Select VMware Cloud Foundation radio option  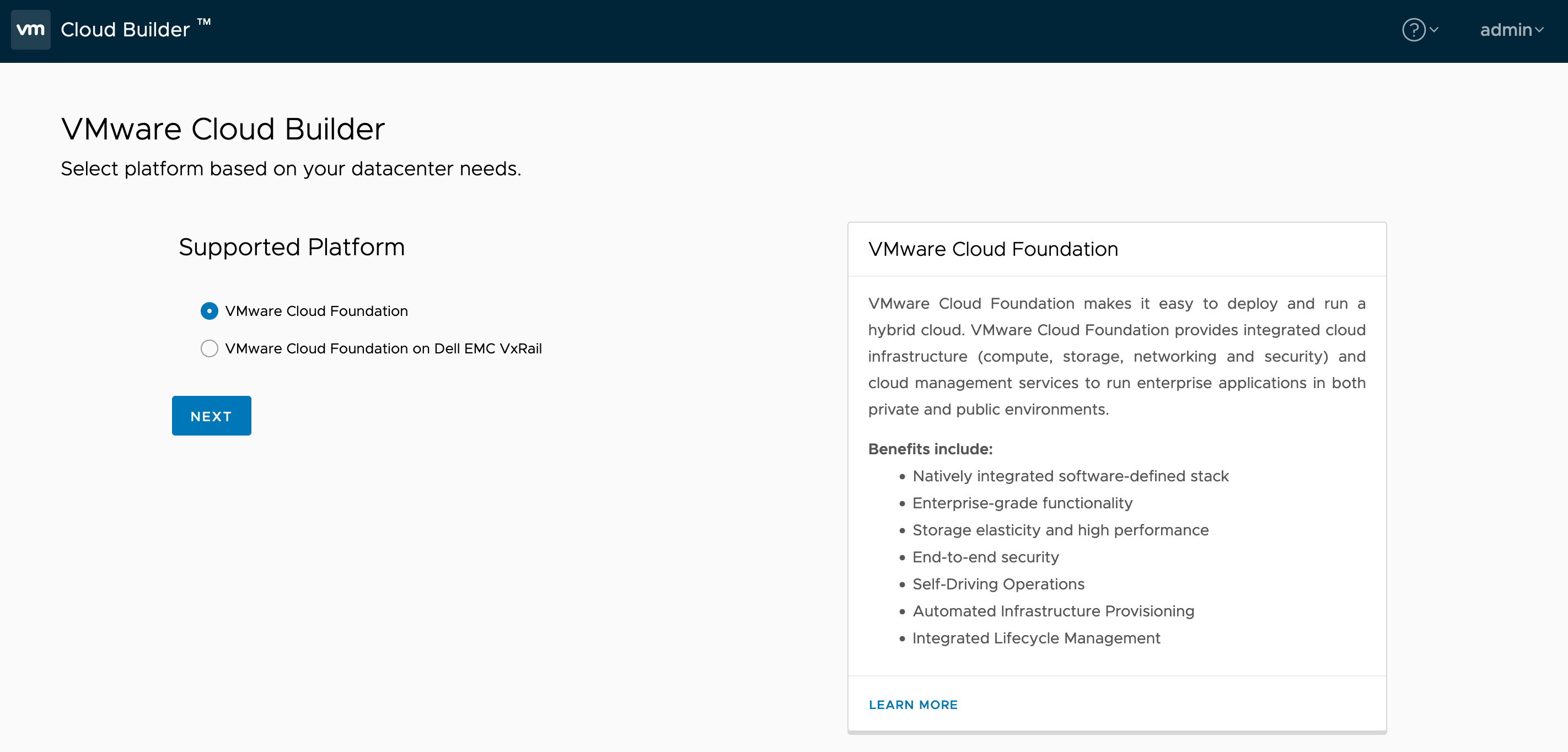click(210, 310)
